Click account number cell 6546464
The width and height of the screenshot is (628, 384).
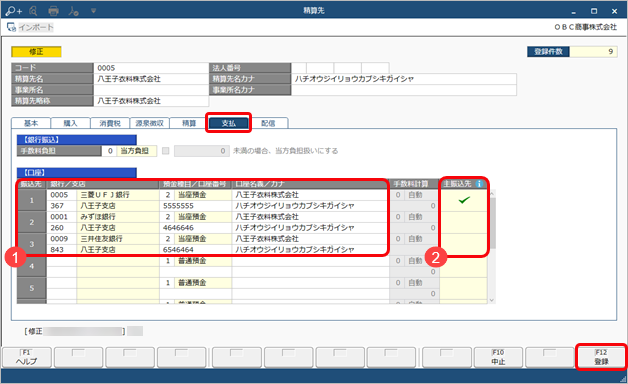pyautogui.click(x=195, y=250)
